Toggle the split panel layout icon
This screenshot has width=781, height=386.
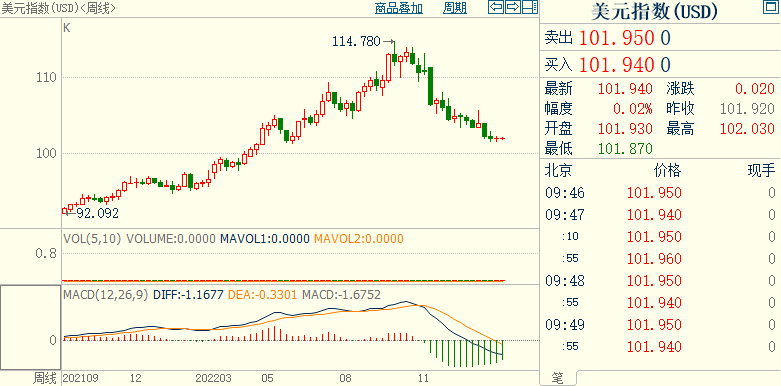530,7
